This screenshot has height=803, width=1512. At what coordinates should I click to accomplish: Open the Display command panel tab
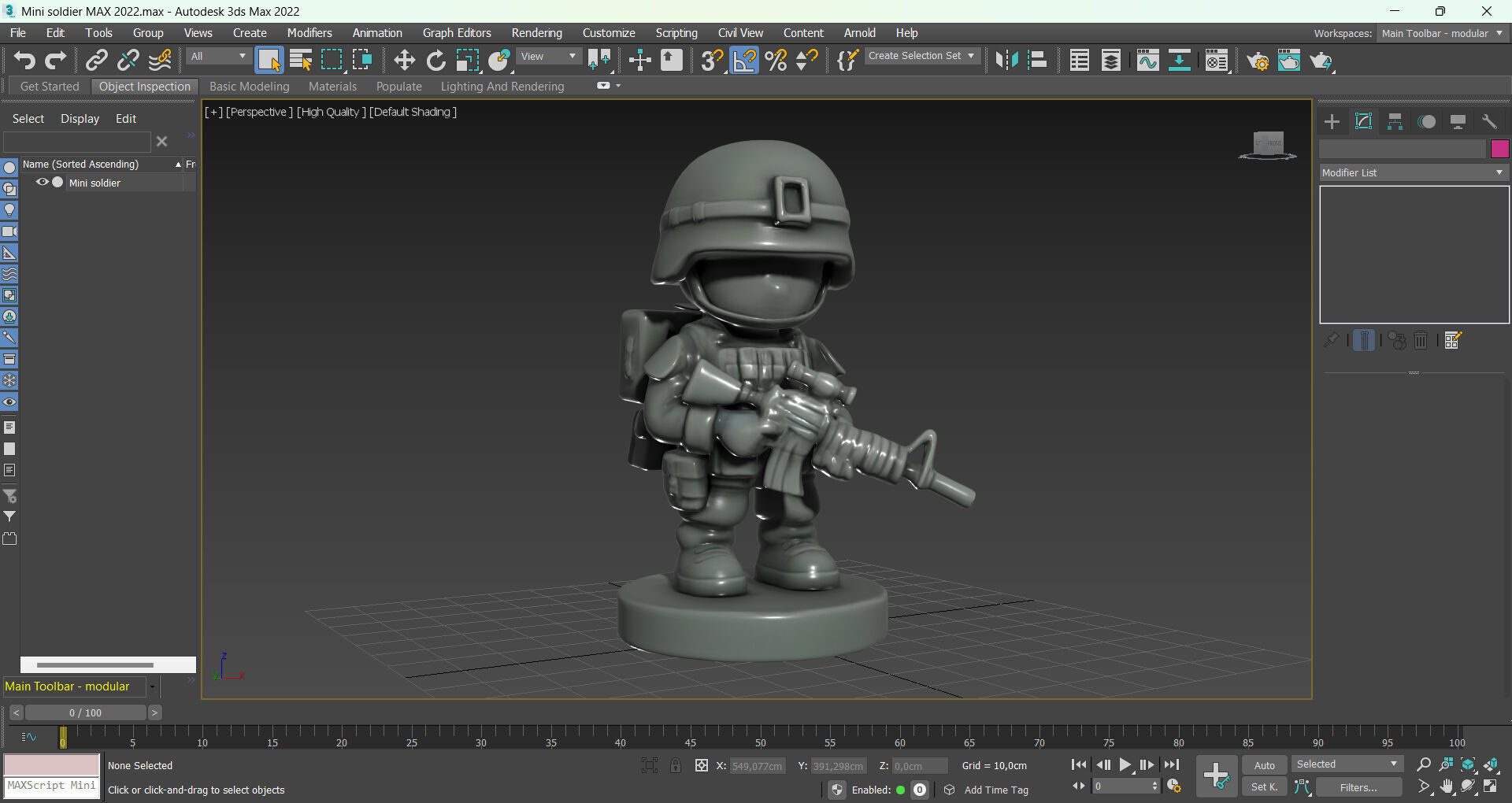click(1458, 121)
